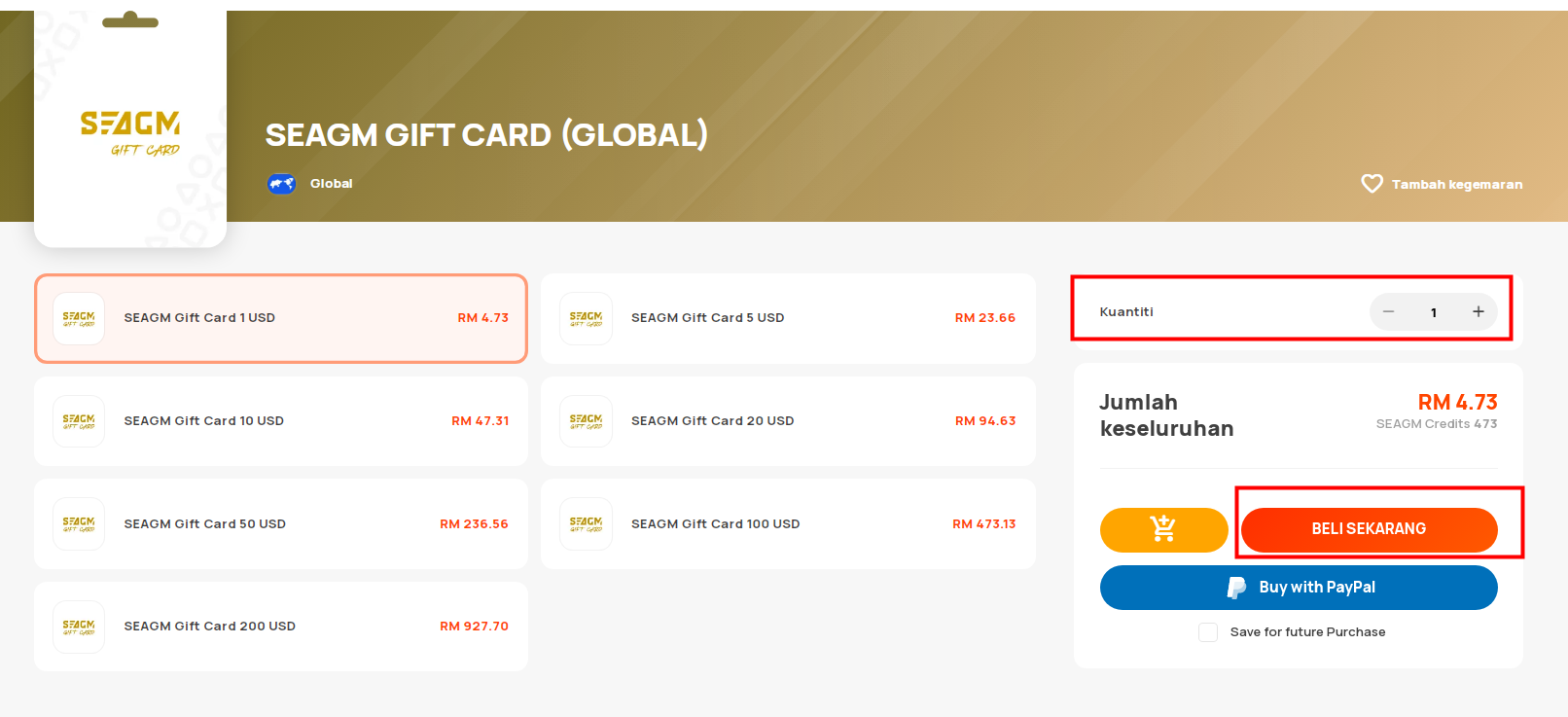Click the 20 USD card's SEAGM icon
Screen dimensions: 1568x717
coord(586,421)
